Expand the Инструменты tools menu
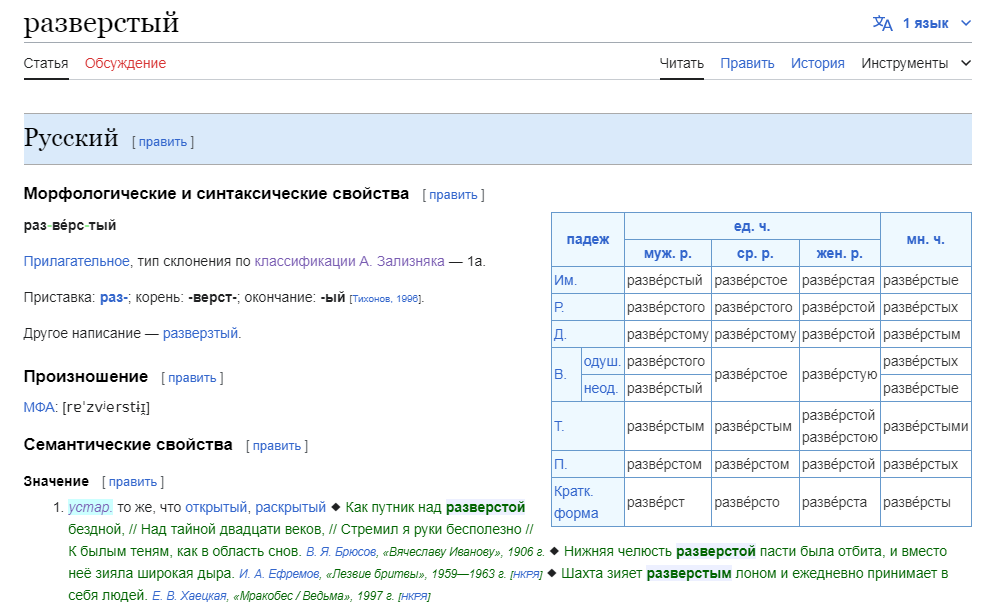 [916, 64]
